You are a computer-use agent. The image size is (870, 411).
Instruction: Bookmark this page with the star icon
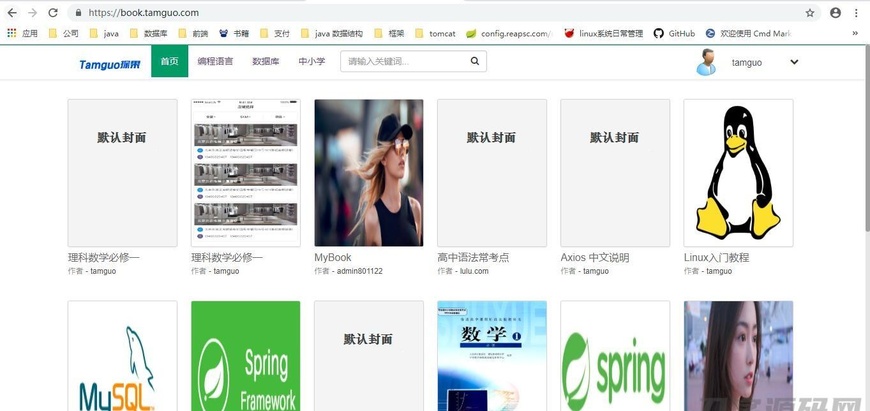click(809, 13)
